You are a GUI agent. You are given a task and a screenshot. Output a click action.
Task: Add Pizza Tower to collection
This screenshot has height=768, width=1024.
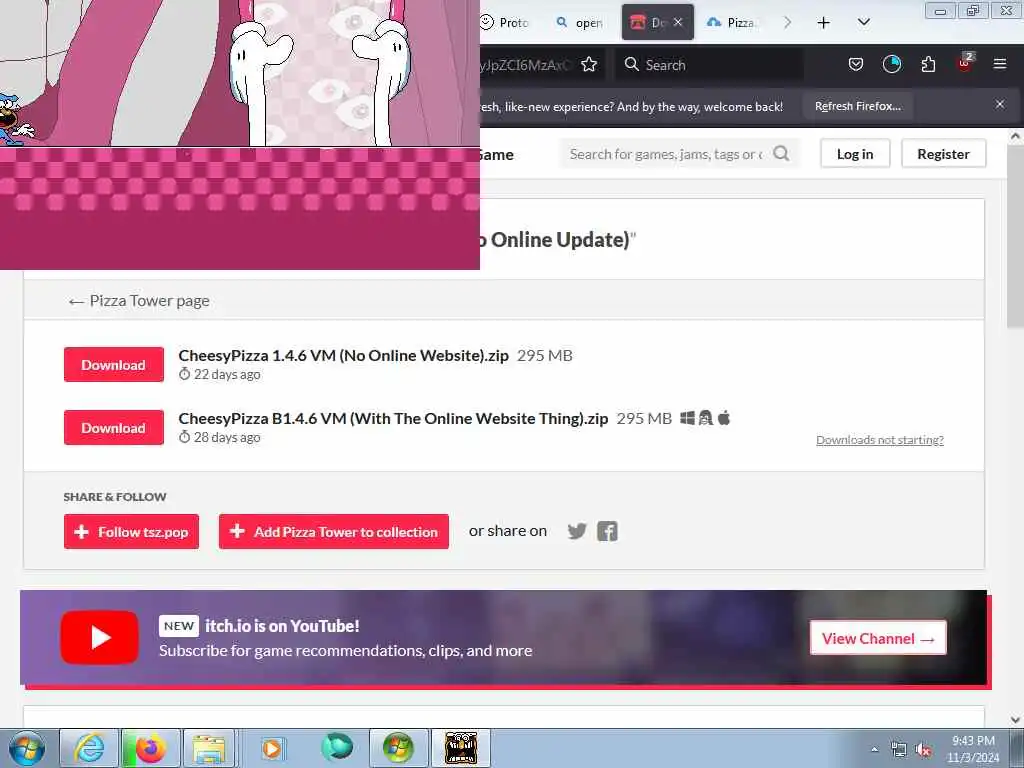pyautogui.click(x=334, y=532)
